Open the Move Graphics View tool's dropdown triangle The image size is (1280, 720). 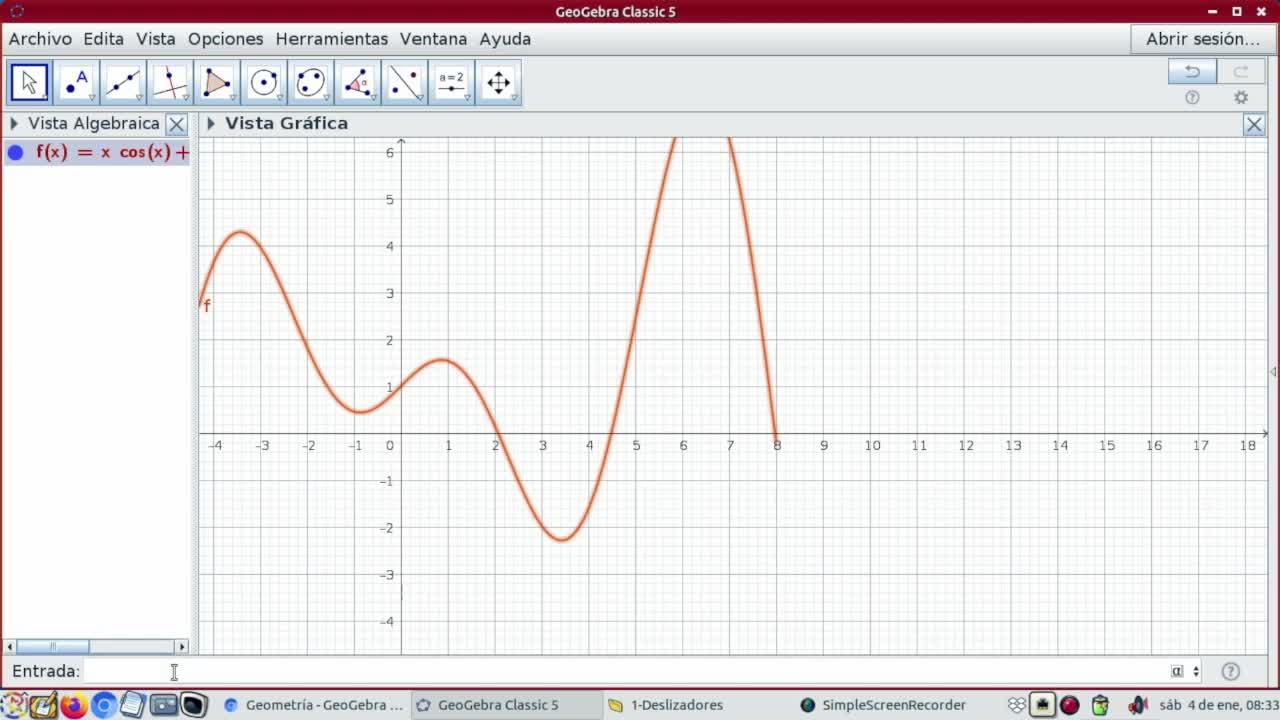[515, 98]
